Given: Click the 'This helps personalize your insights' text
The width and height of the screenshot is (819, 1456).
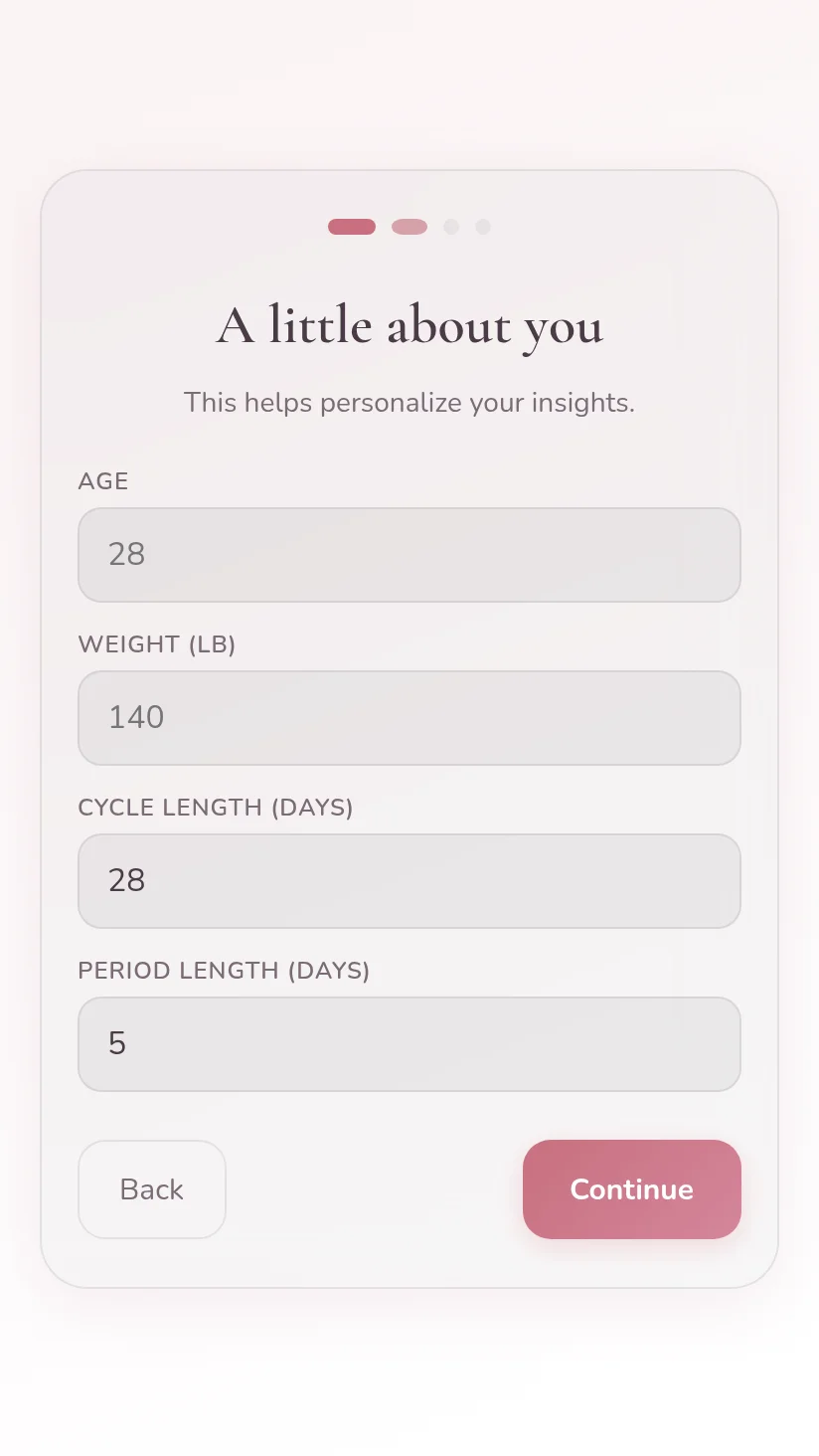Looking at the screenshot, I should 409,403.
